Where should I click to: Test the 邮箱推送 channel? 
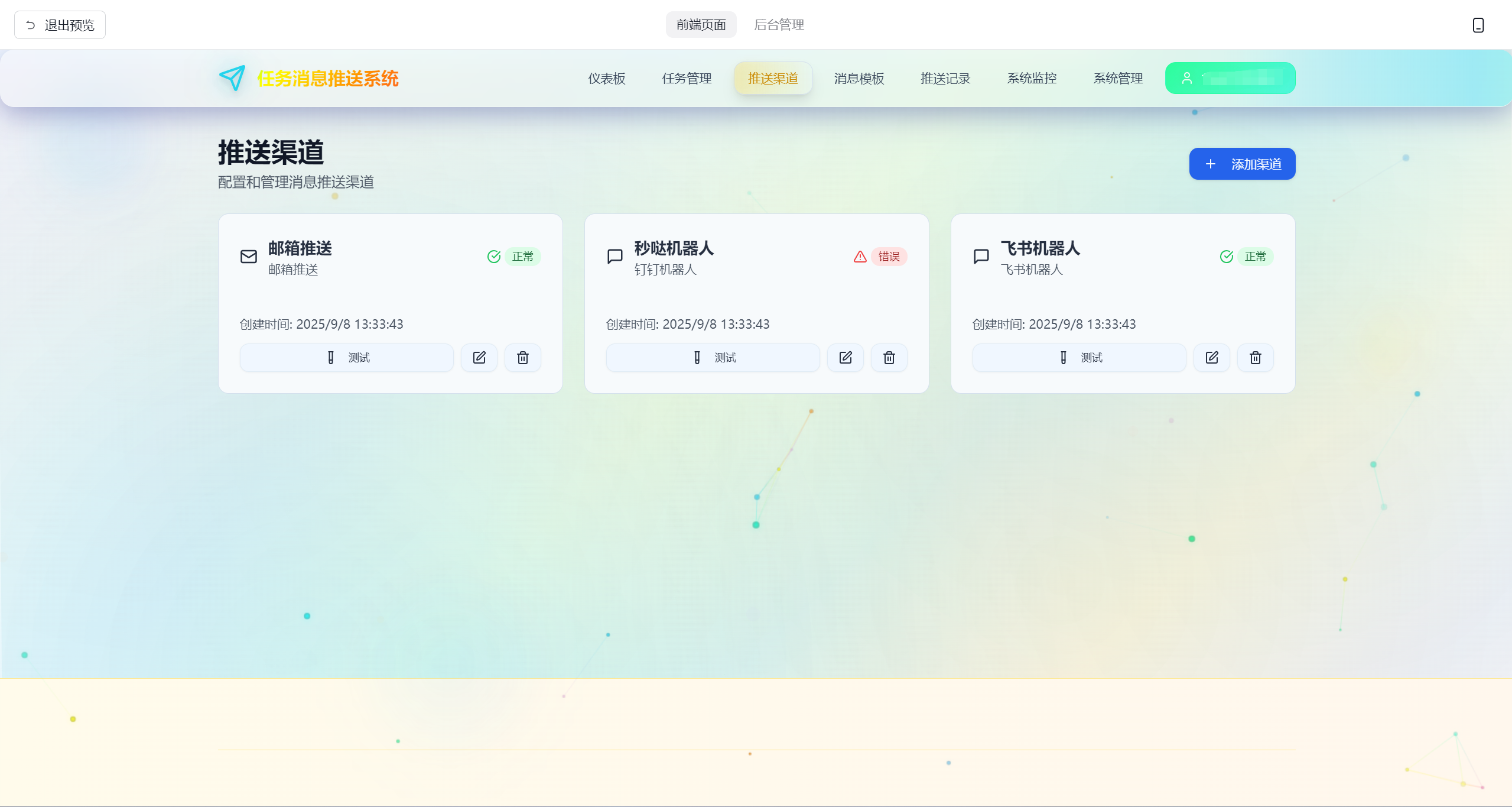point(347,358)
